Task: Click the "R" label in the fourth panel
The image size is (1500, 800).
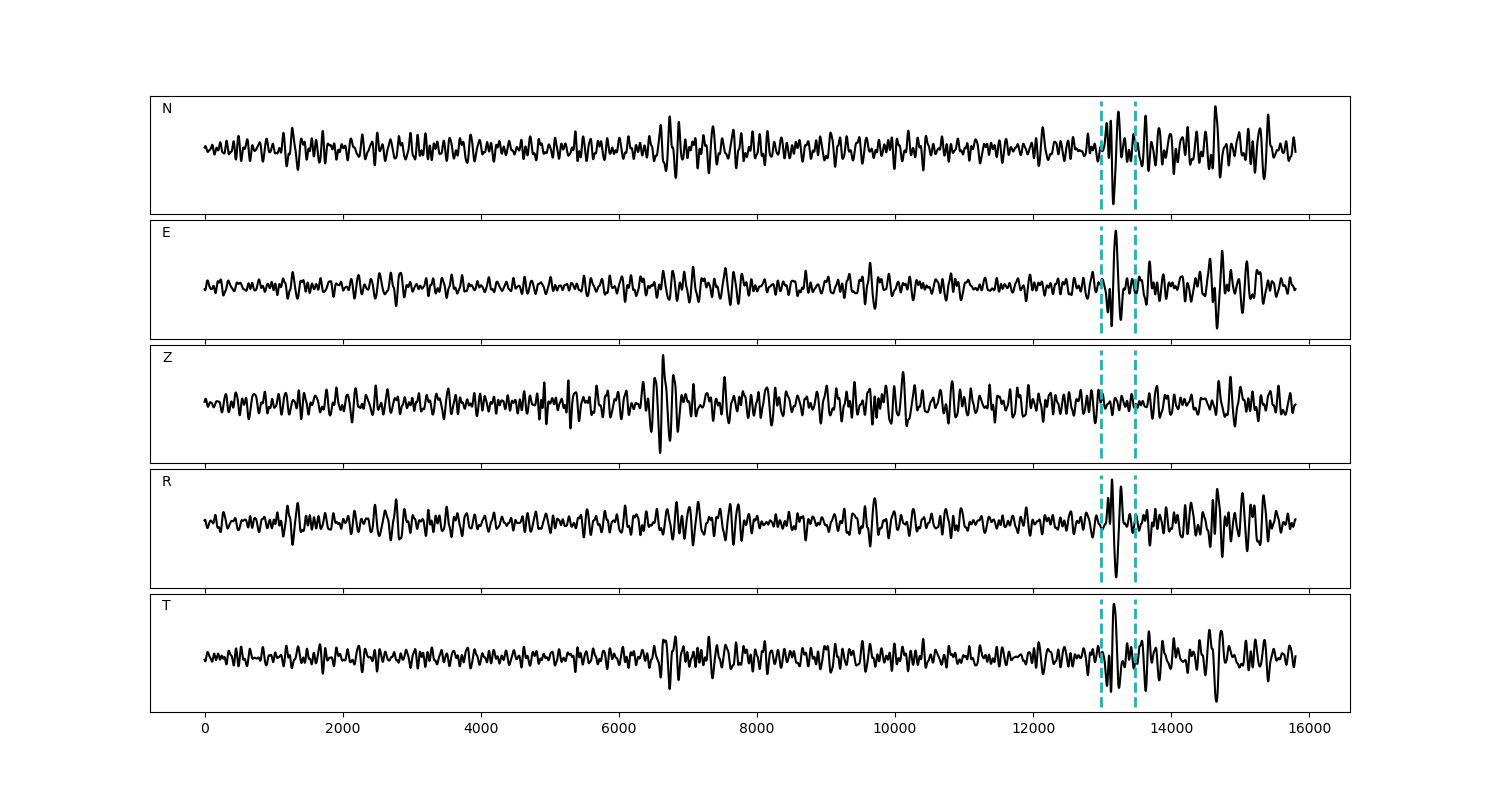Action: click(x=167, y=482)
